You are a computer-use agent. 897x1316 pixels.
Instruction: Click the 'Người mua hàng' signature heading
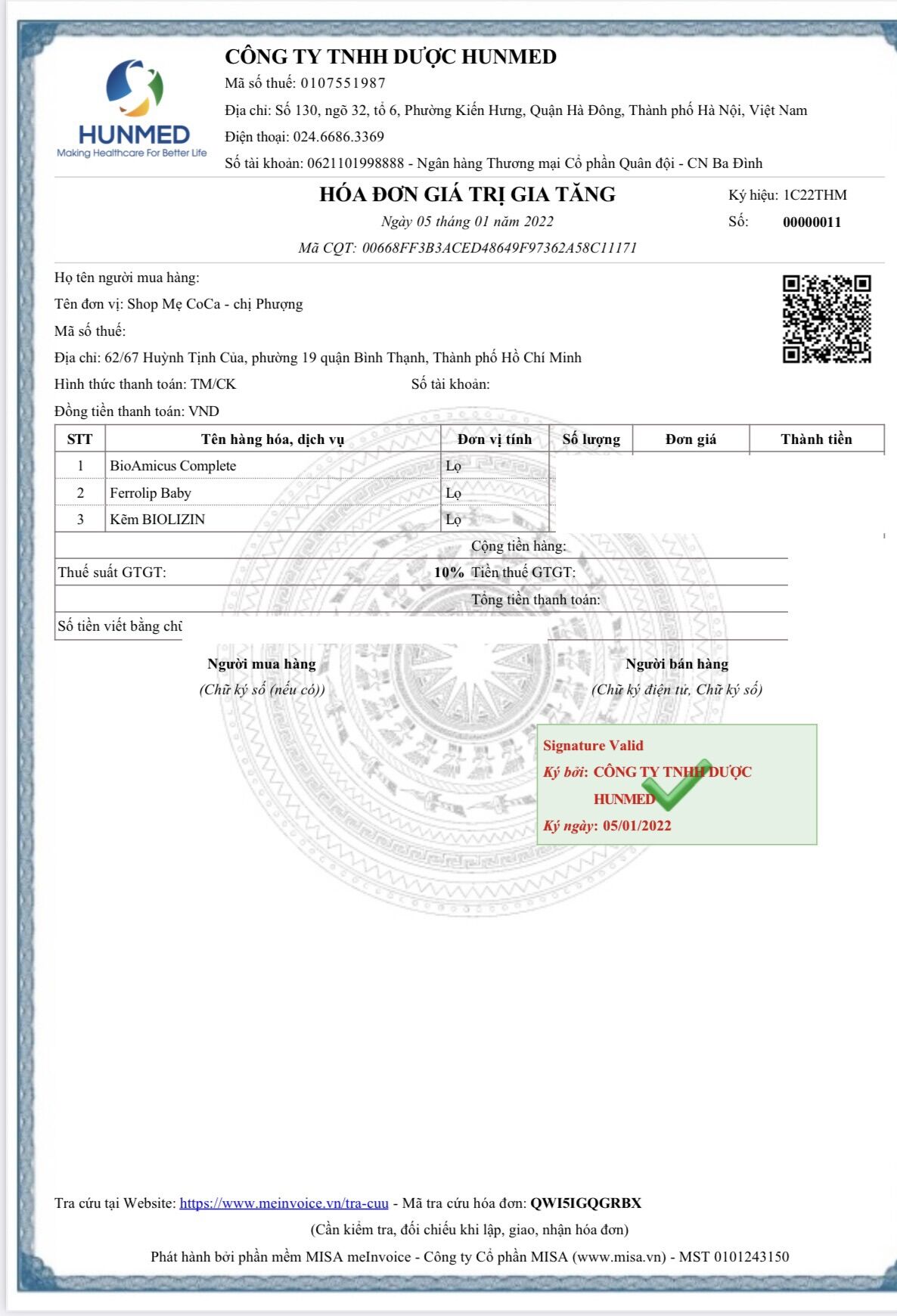pyautogui.click(x=262, y=664)
